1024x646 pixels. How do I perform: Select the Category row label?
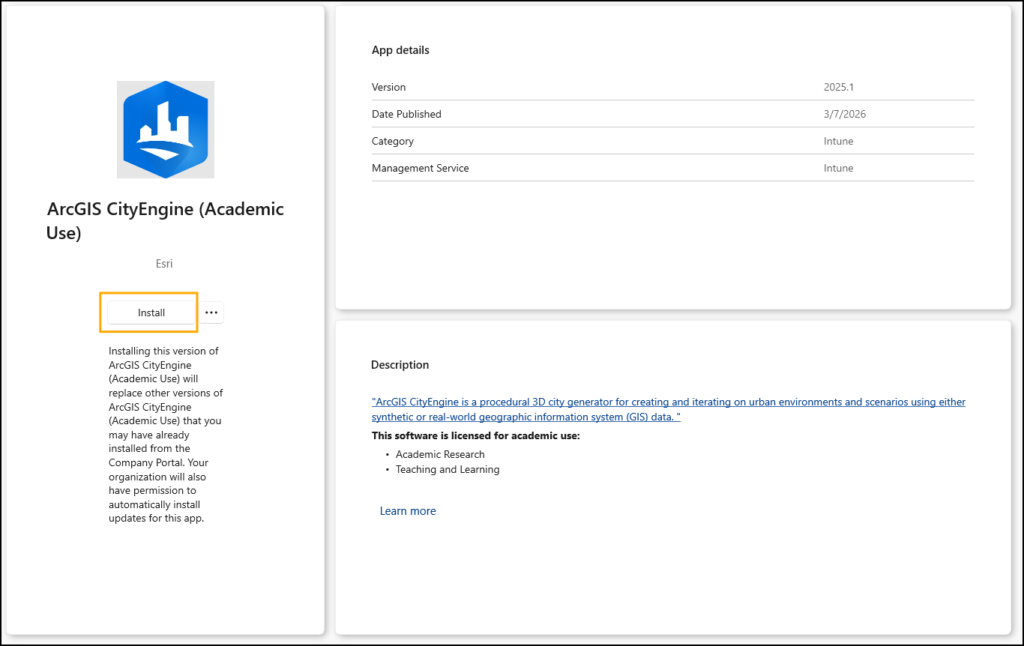[392, 141]
